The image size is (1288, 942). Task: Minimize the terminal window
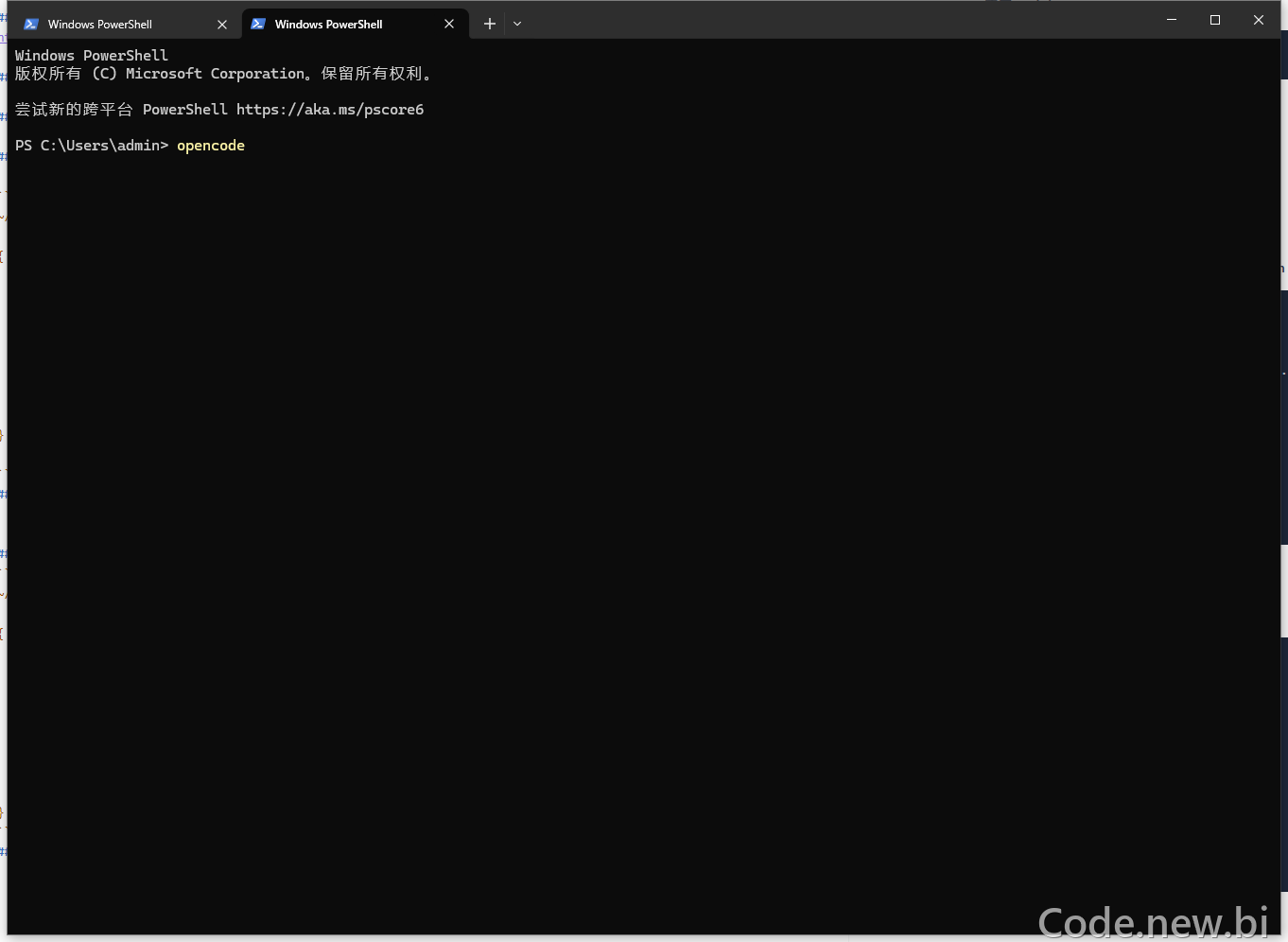coord(1172,20)
